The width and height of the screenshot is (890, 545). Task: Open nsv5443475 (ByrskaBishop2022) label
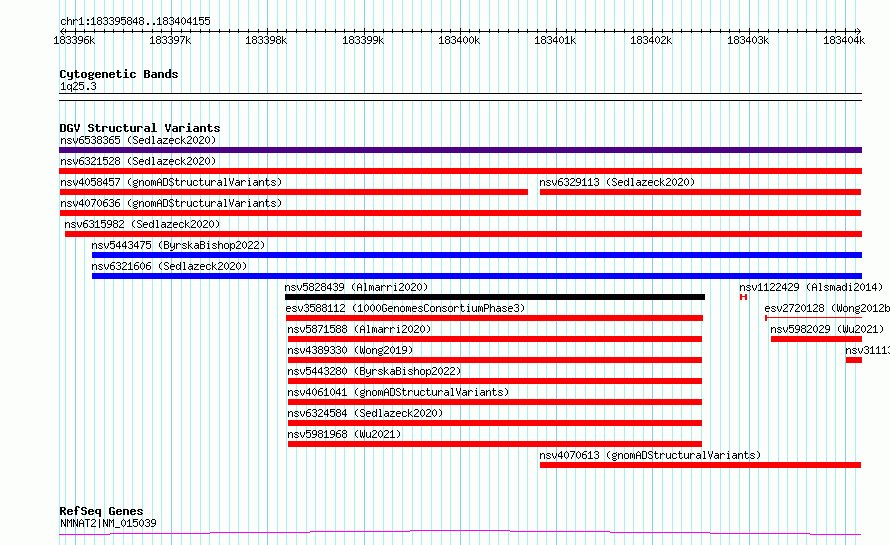(x=178, y=245)
